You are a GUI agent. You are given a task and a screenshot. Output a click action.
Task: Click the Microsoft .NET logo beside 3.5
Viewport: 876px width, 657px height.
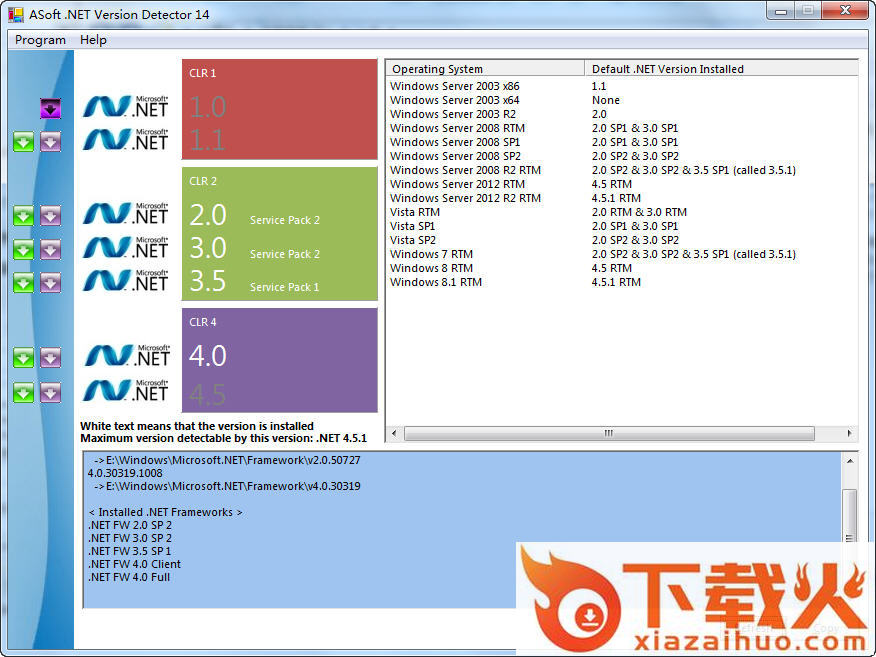(125, 280)
